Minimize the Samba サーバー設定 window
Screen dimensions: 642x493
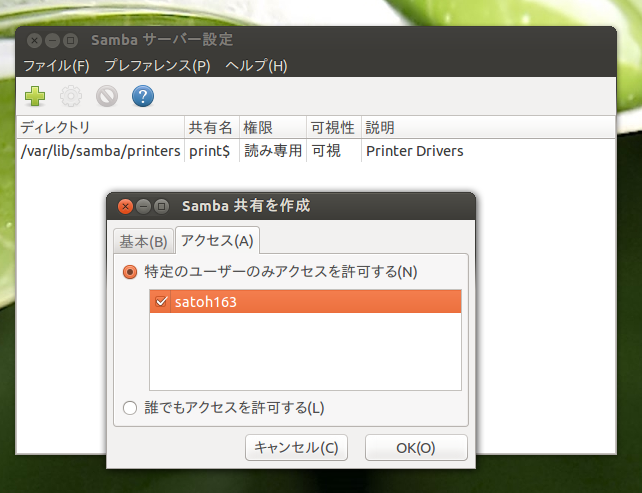click(x=52, y=40)
